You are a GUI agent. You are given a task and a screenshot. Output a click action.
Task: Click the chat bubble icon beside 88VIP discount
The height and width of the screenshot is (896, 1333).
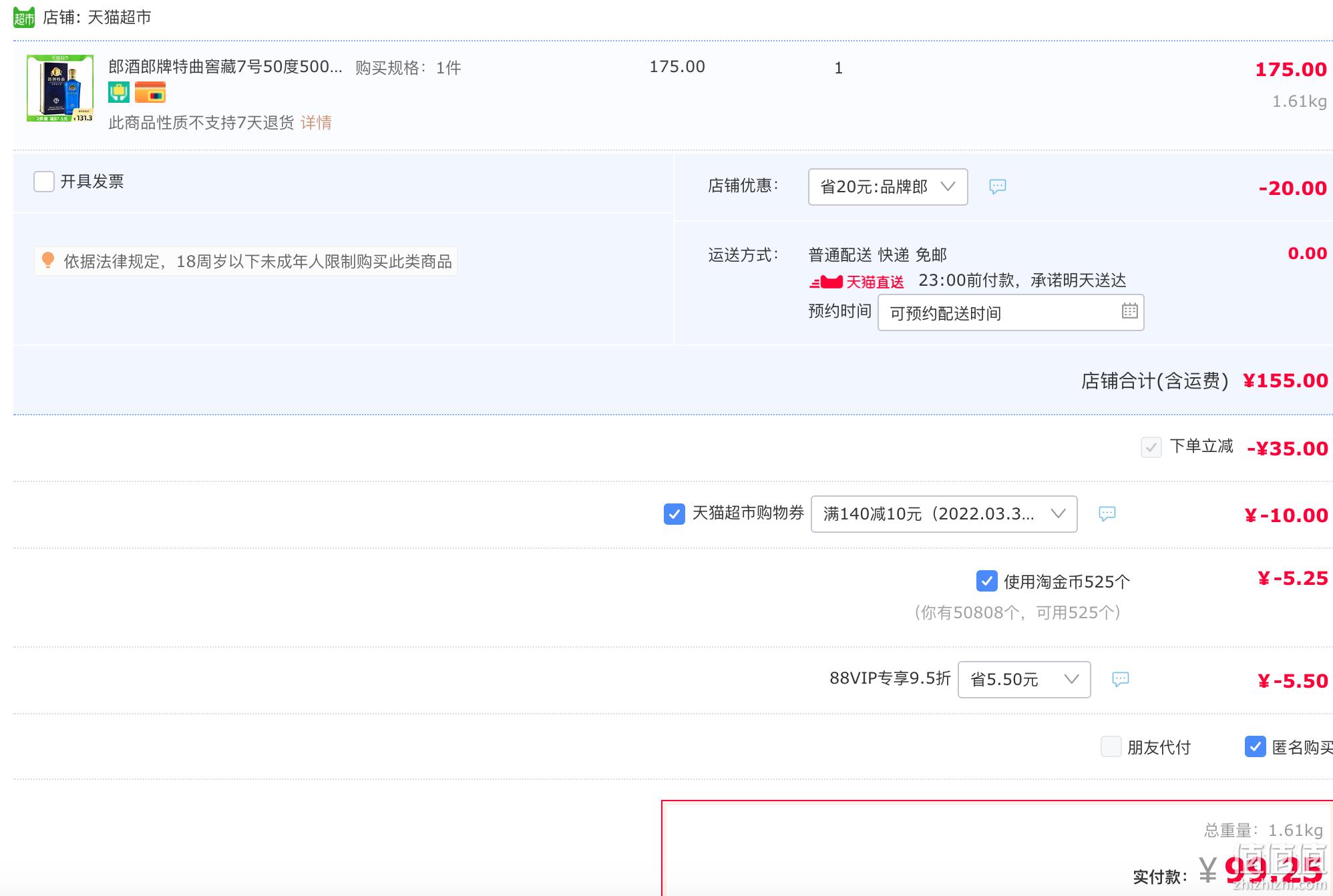1120,680
